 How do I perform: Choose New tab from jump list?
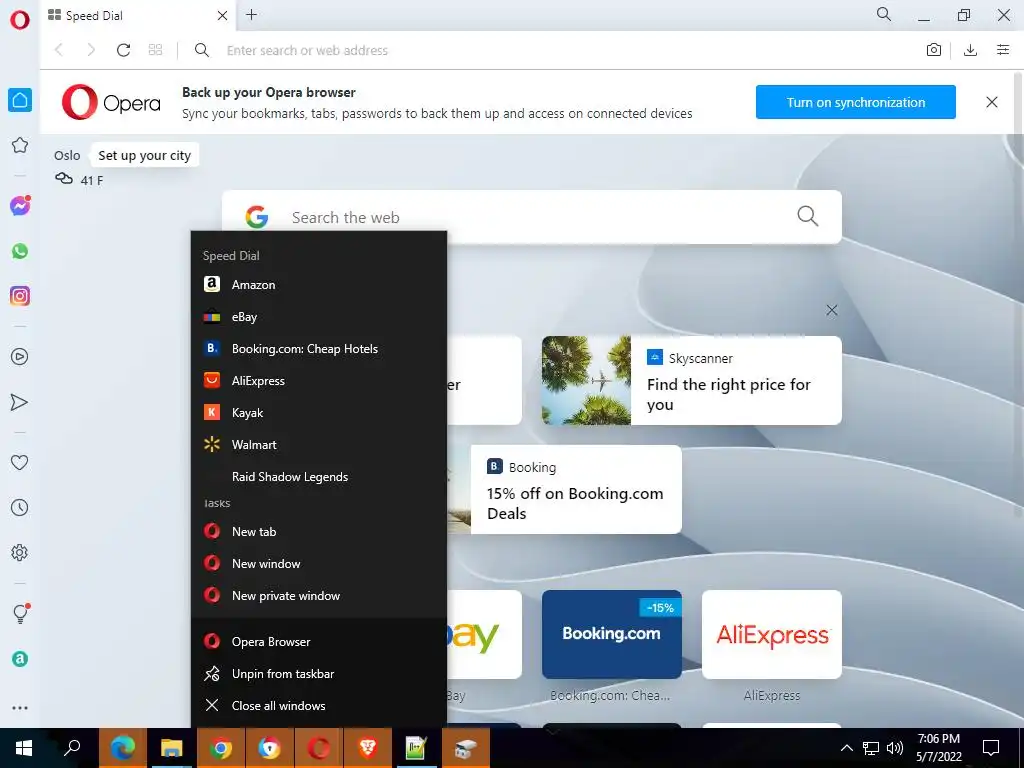pyautogui.click(x=319, y=532)
